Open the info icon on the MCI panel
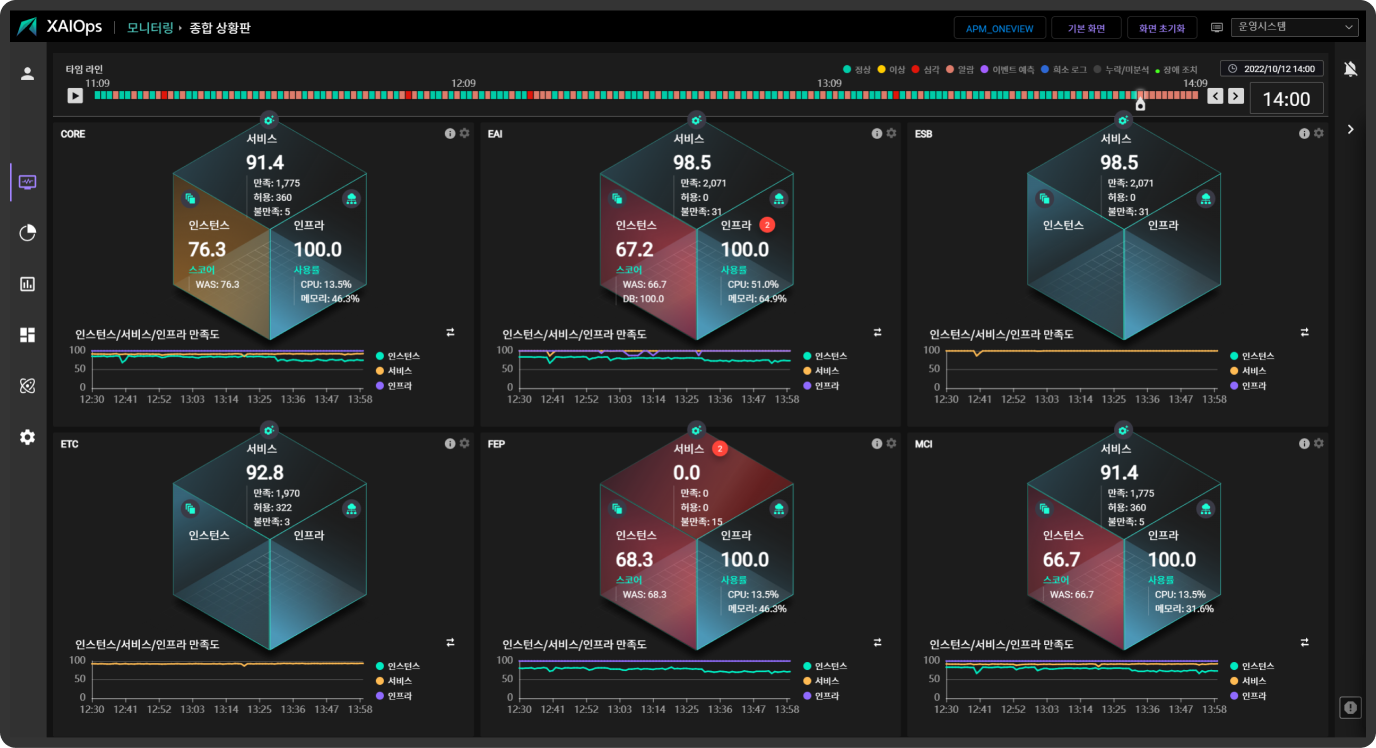The width and height of the screenshot is (1376, 748). 1304,443
